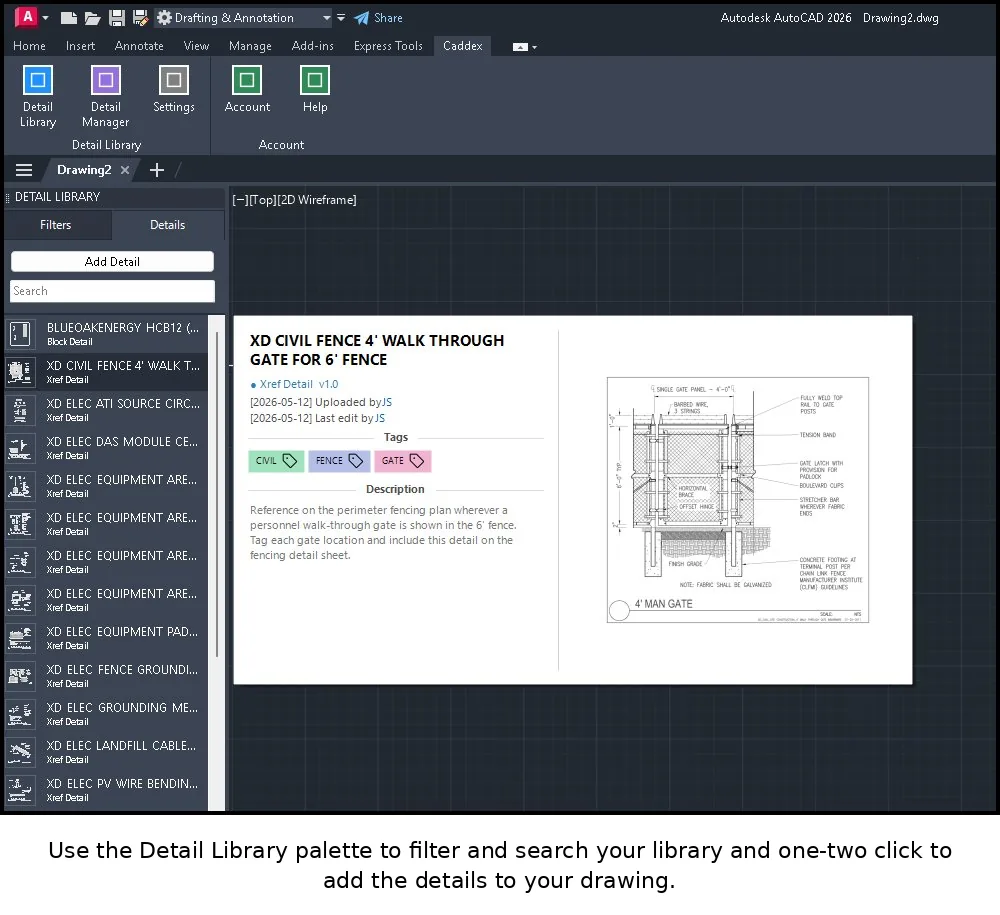This screenshot has width=1000, height=915.
Task: Open the file tabs hamburger menu
Action: pyautogui.click(x=24, y=170)
